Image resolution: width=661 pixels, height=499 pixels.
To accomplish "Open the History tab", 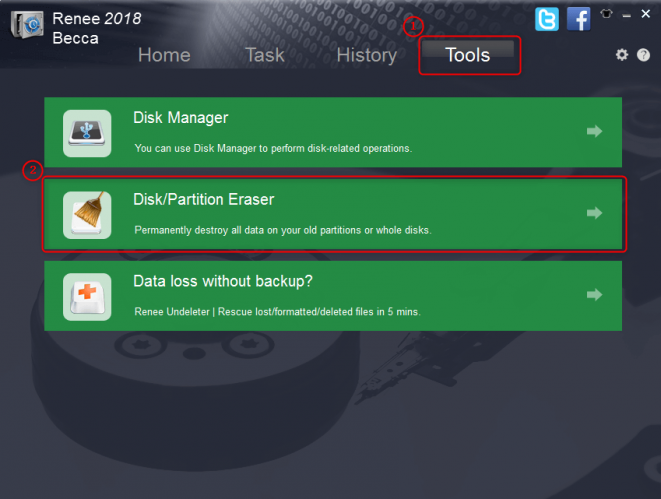I will click(367, 55).
